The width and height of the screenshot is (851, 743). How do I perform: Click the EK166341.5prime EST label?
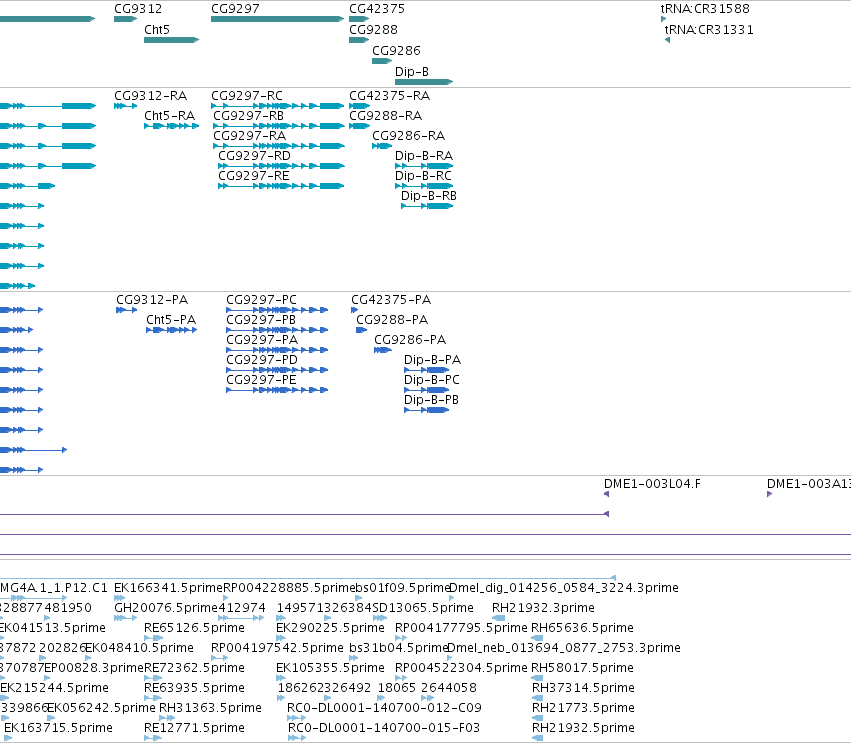(168, 588)
